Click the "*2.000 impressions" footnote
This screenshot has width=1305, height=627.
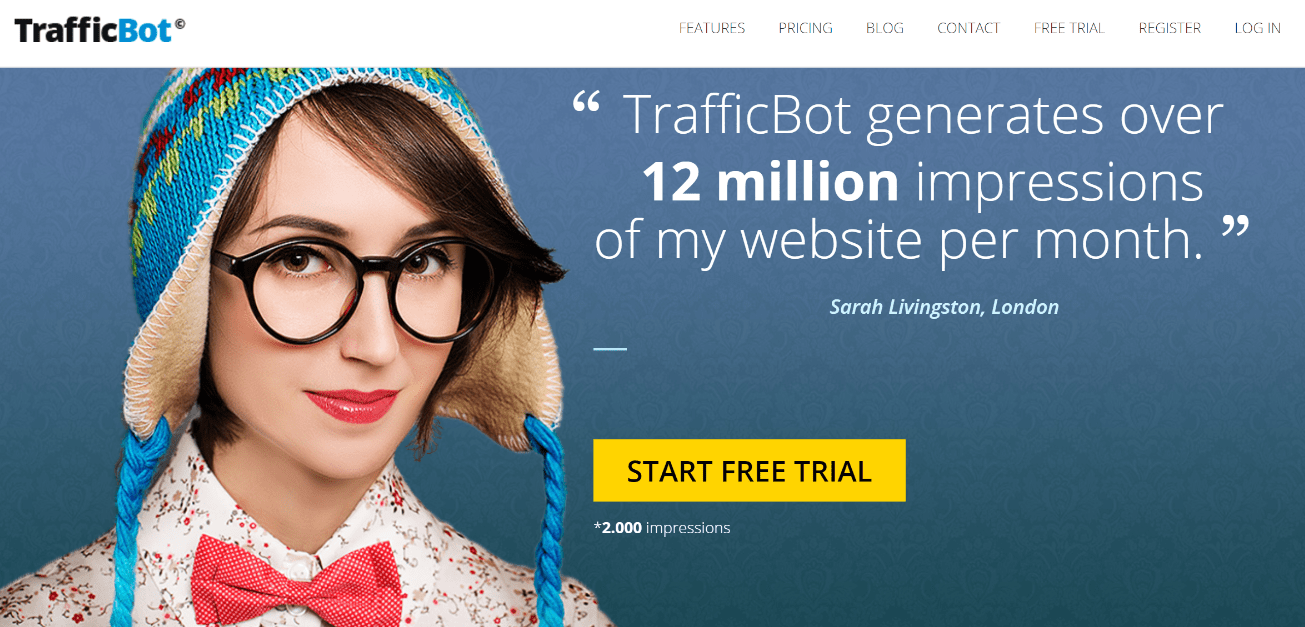point(662,527)
